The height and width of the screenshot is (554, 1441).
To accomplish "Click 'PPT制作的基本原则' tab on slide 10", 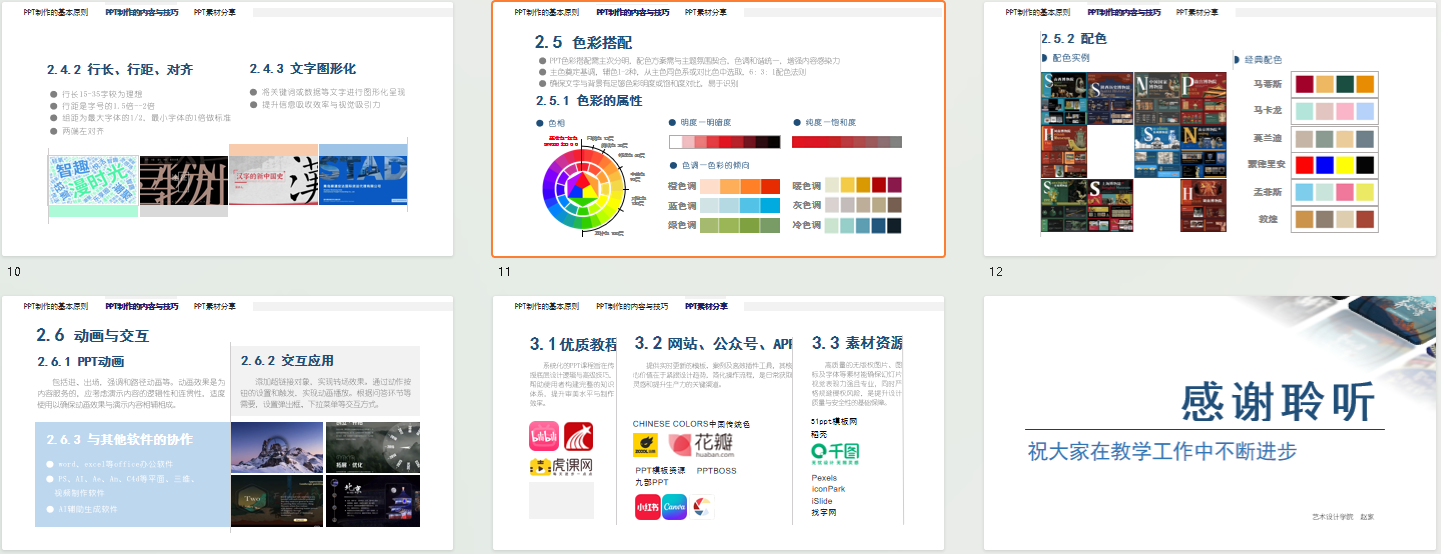I will click(56, 13).
